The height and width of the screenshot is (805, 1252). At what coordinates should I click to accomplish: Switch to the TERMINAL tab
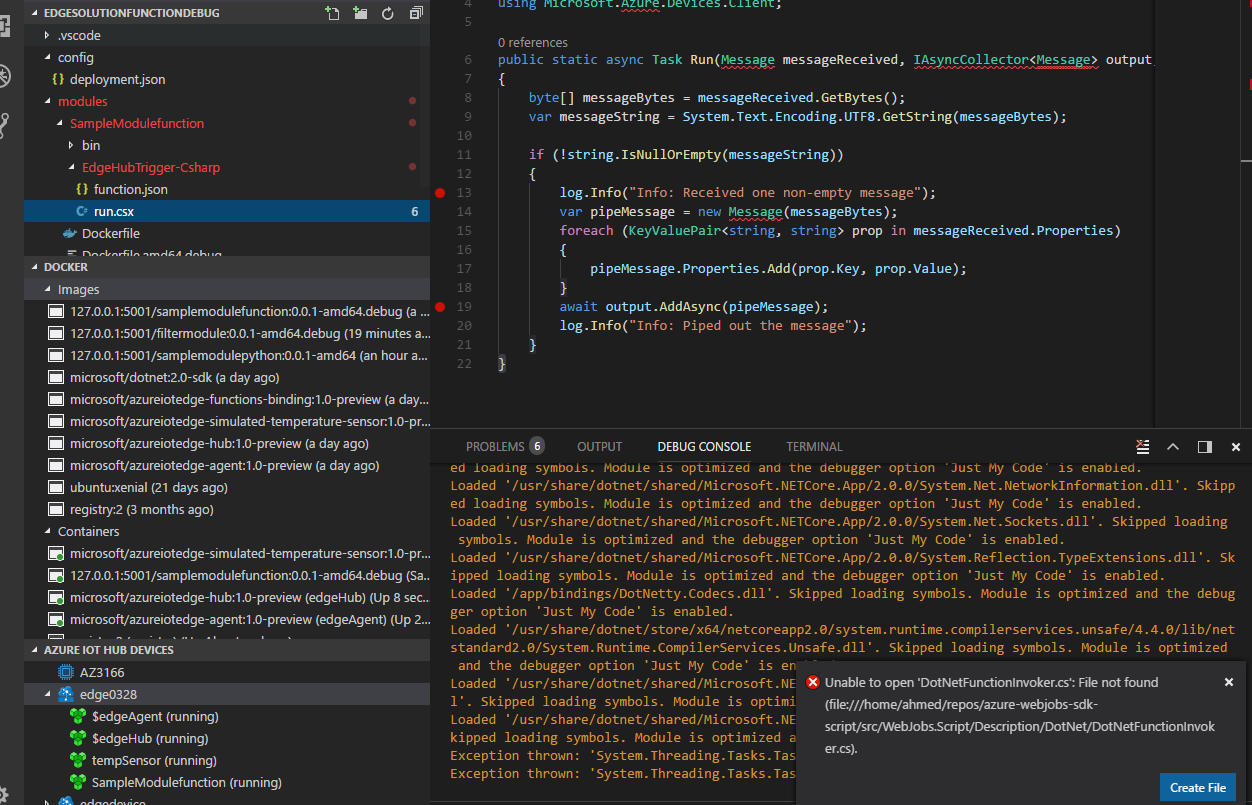coord(814,447)
